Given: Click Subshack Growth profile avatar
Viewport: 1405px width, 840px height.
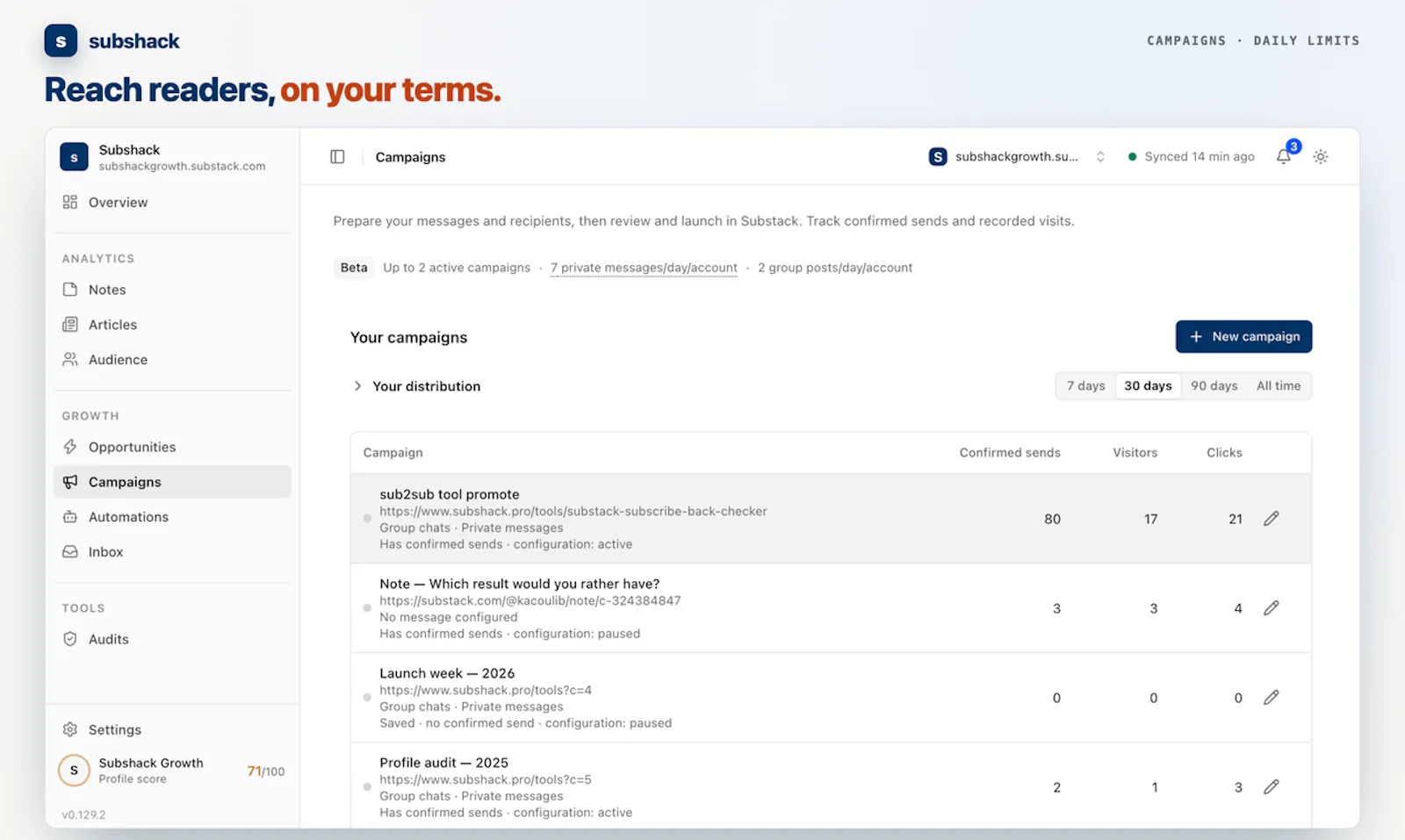Looking at the screenshot, I should pyautogui.click(x=74, y=770).
